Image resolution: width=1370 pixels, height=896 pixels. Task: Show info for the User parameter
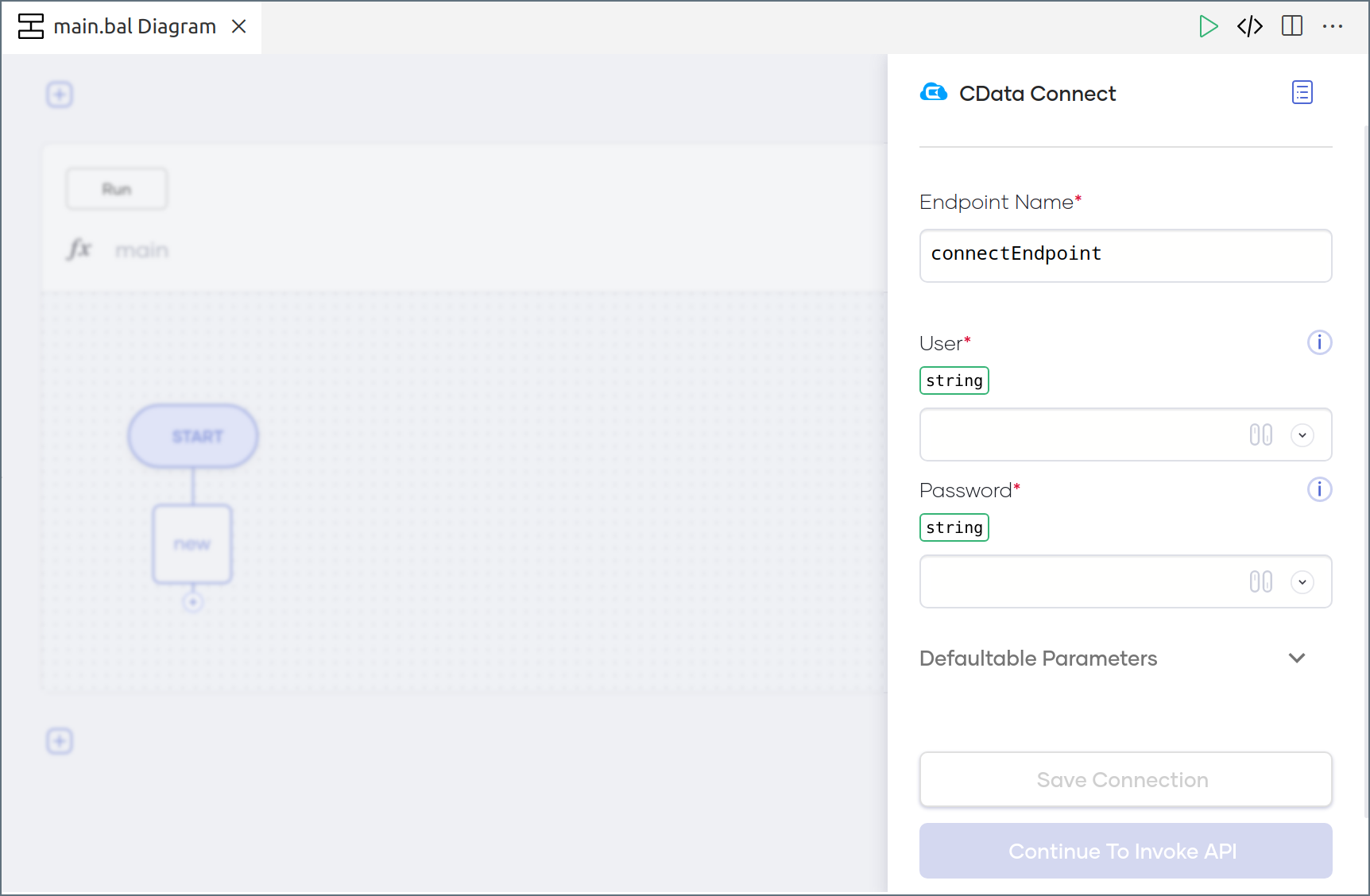coord(1319,342)
